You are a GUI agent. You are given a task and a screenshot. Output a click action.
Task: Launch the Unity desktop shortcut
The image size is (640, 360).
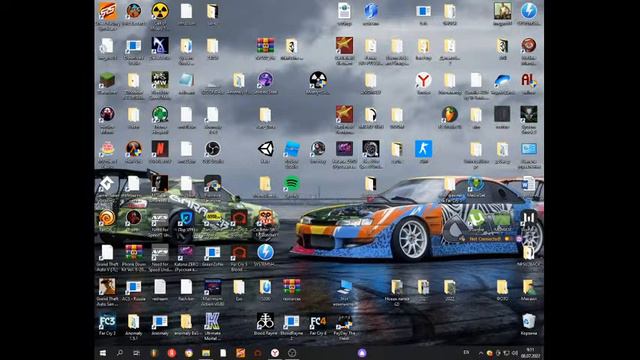[x=265, y=149]
